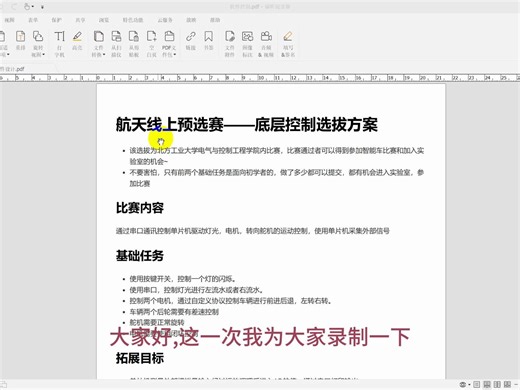Click the bullet 车辆两个后轮需要有差速控制
This screenshot has height=390, width=520.
coord(174,312)
